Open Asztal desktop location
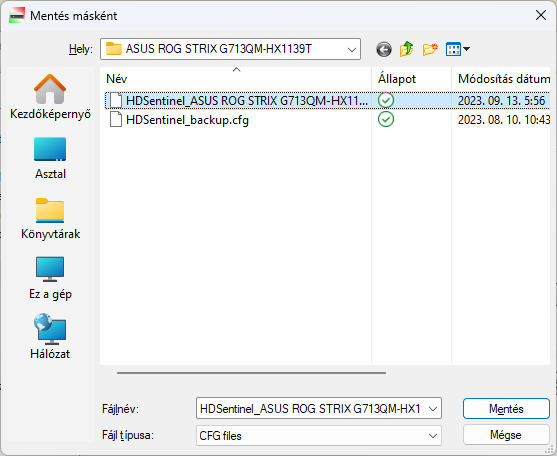Viewport: 557px width, 456px height. (50, 158)
